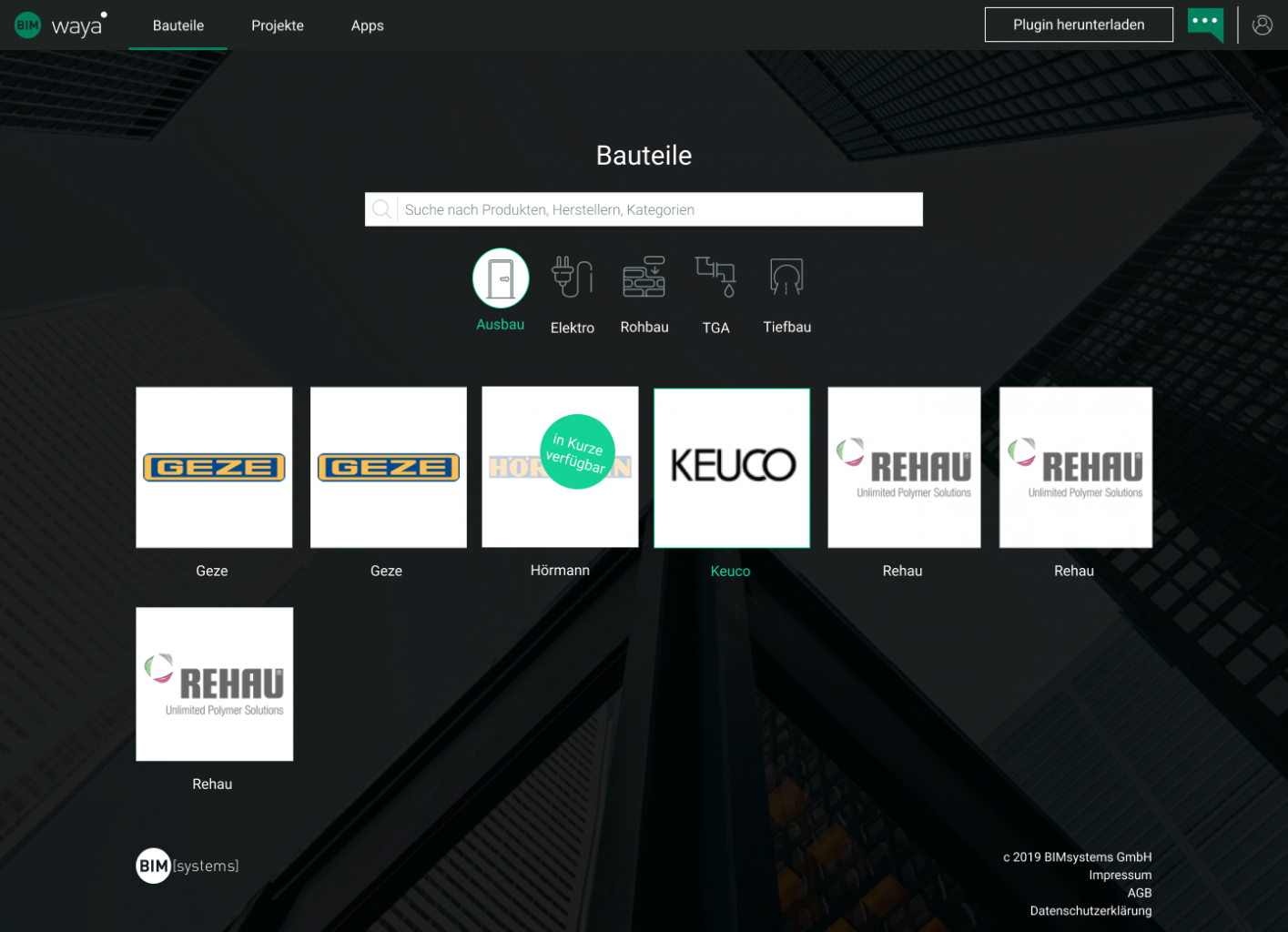Select the Elektro plug category icon
The image size is (1288, 932).
572,279
